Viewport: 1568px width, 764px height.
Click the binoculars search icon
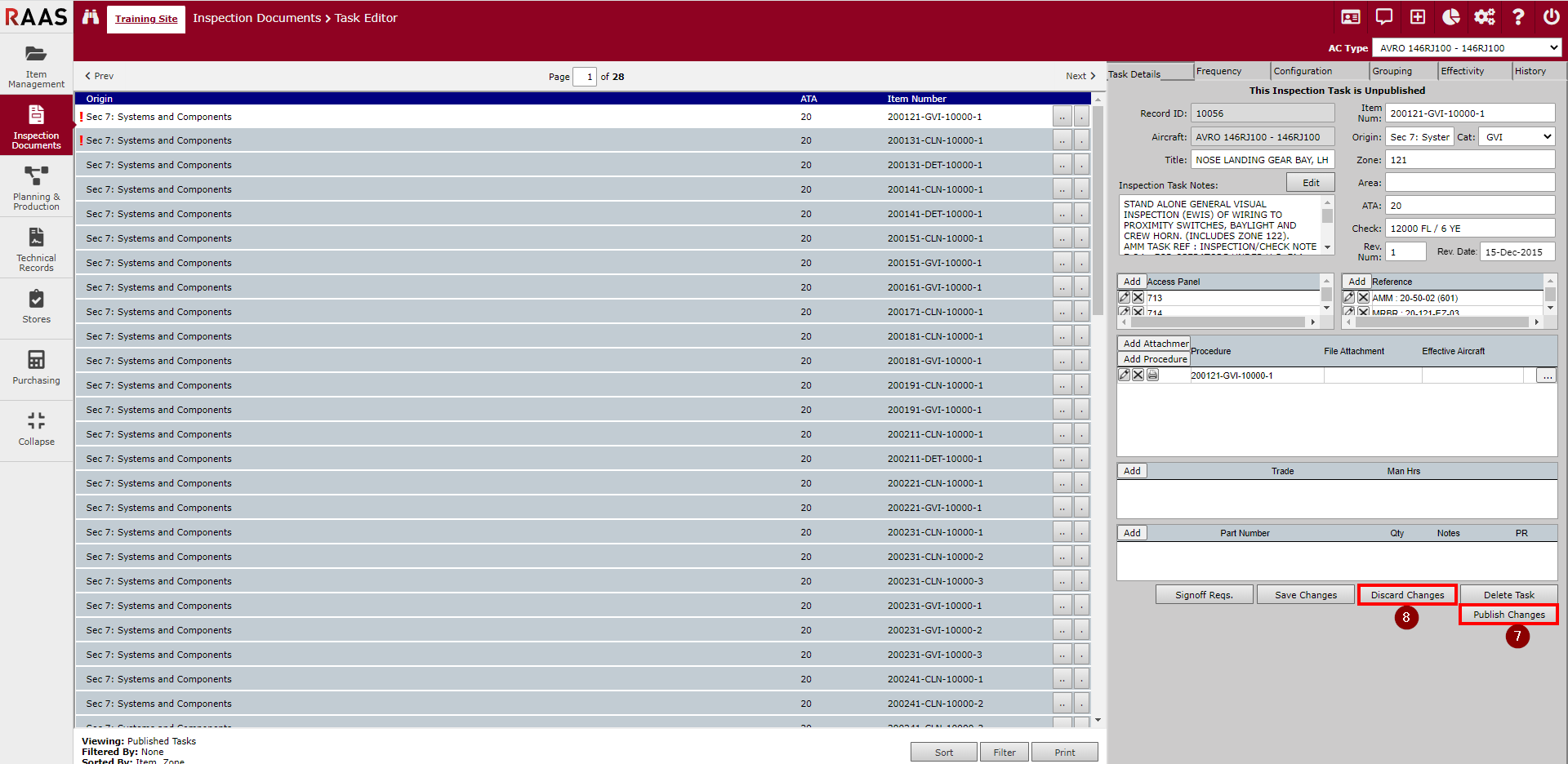pos(91,17)
